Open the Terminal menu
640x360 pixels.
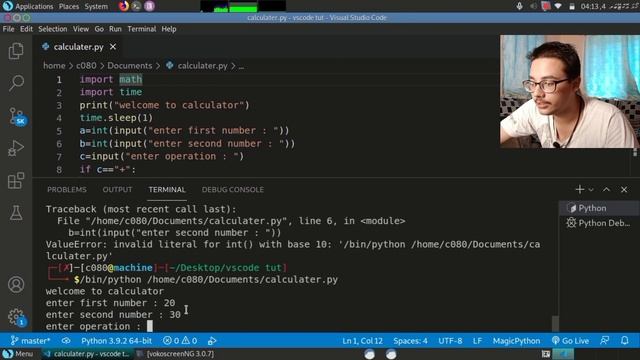(142, 29)
